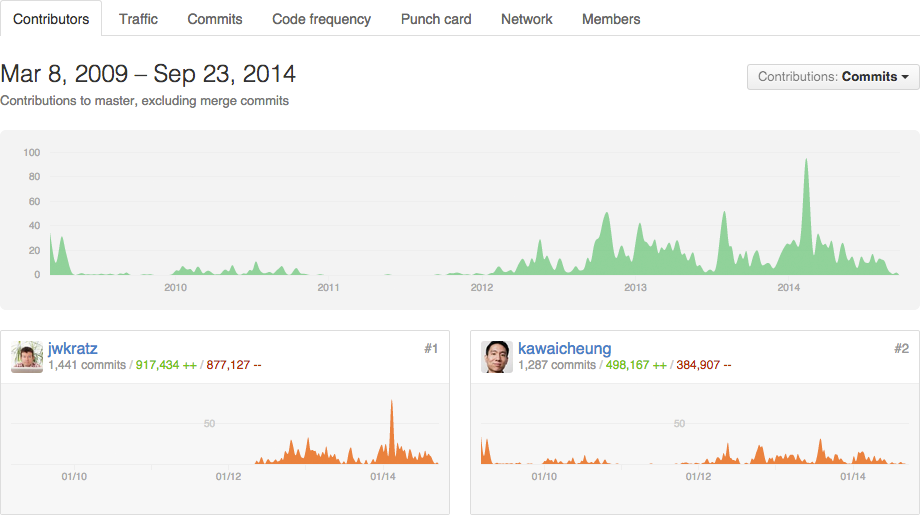The image size is (920, 515).
Task: Click kawaicheung's avatar image
Action: point(497,357)
